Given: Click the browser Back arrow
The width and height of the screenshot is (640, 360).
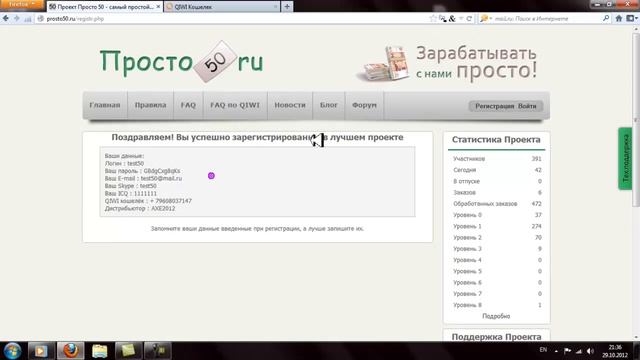Looking at the screenshot, I should pyautogui.click(x=6, y=18).
